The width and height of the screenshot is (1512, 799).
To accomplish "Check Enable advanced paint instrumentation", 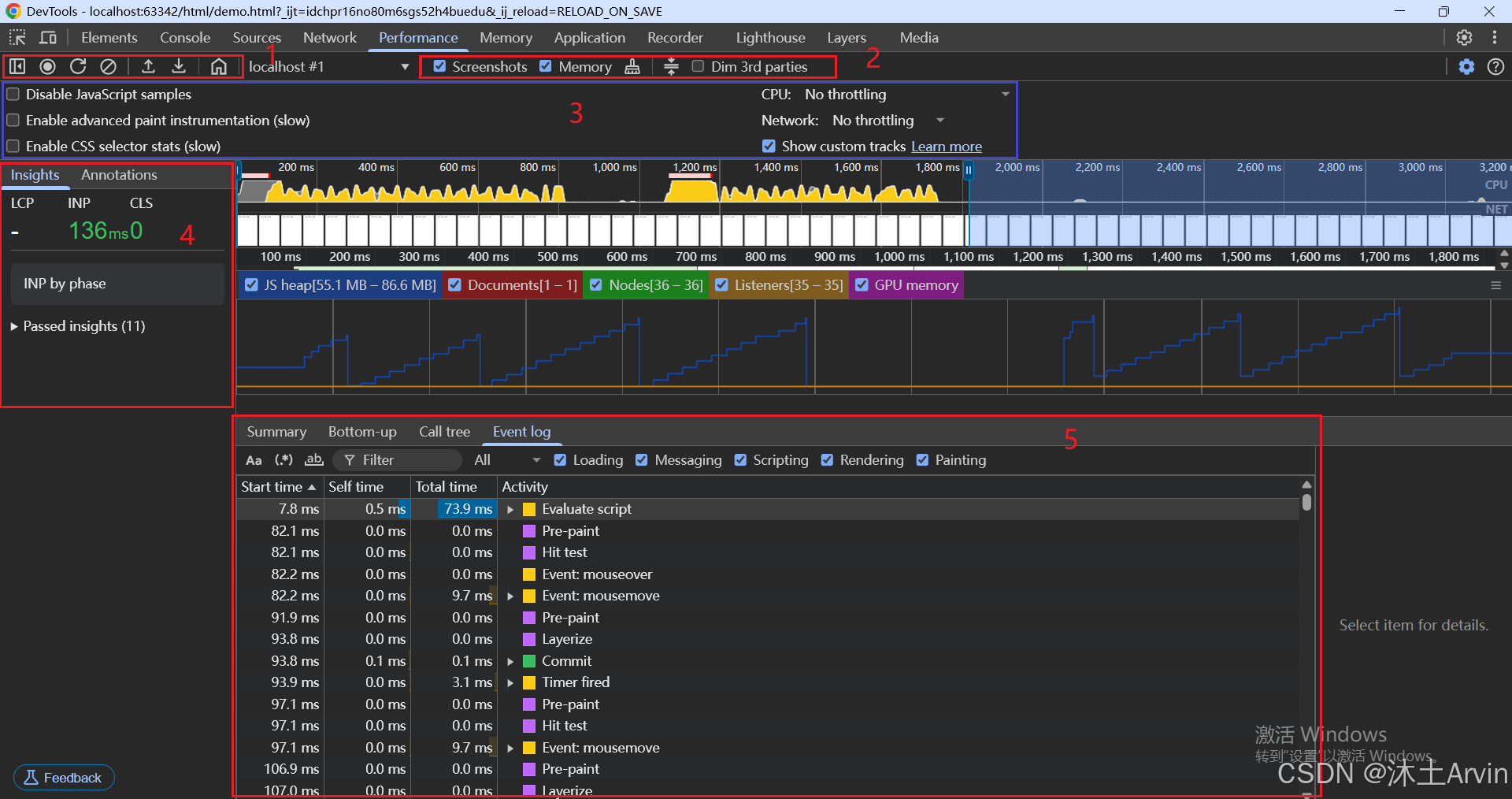I will 13,120.
